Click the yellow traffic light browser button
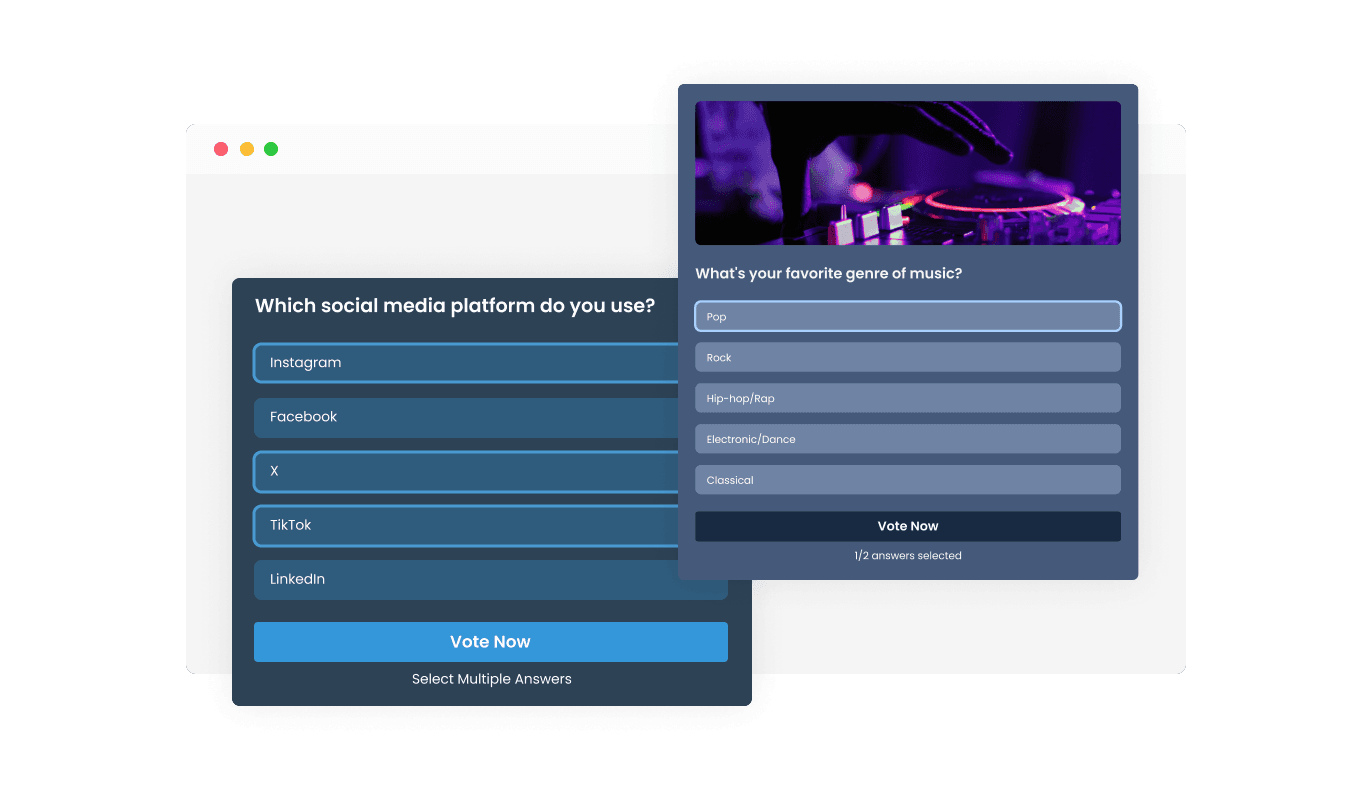This screenshot has width=1370, height=800. pos(245,148)
